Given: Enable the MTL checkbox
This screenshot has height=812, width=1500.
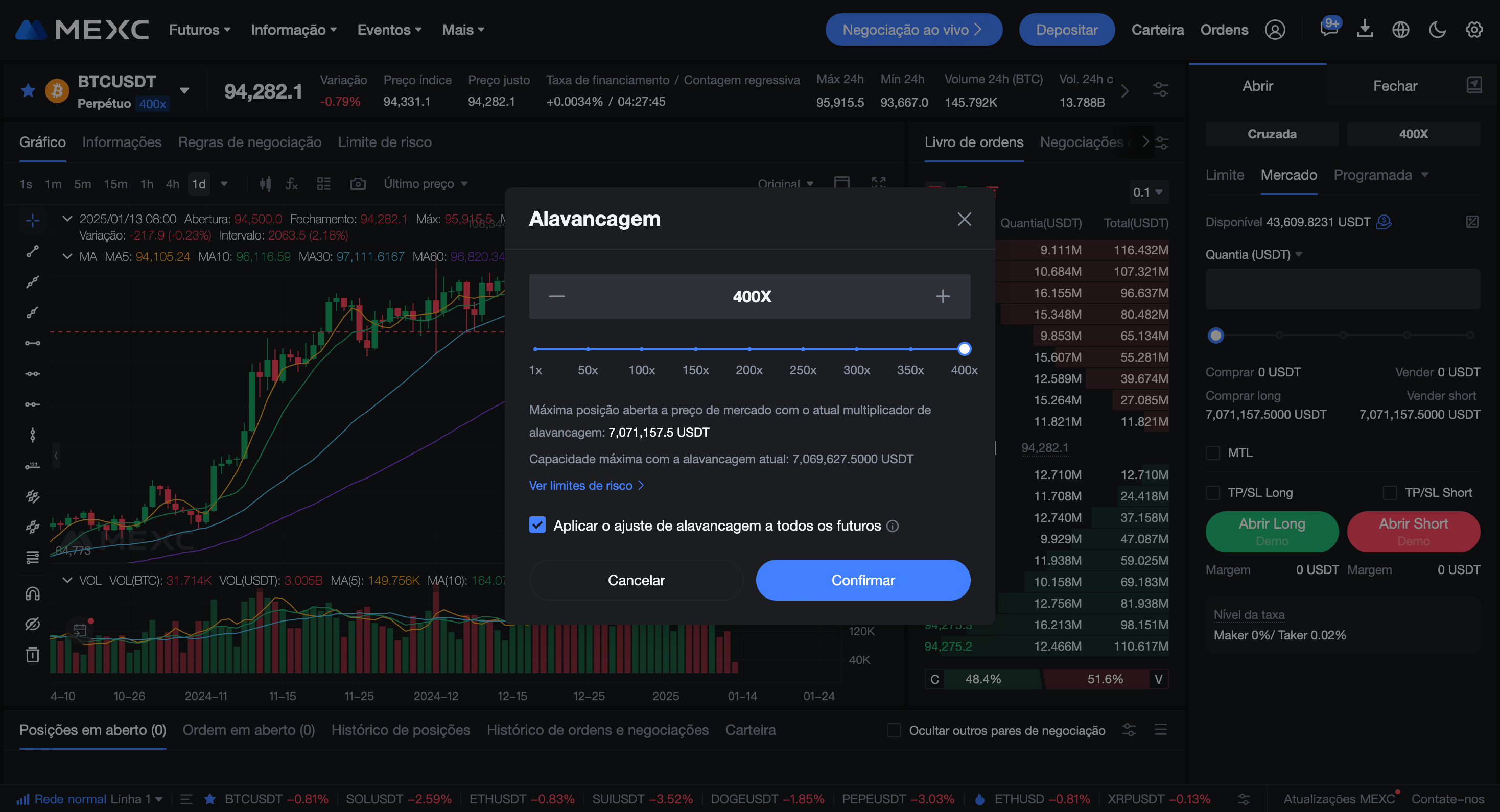Looking at the screenshot, I should [x=1213, y=453].
